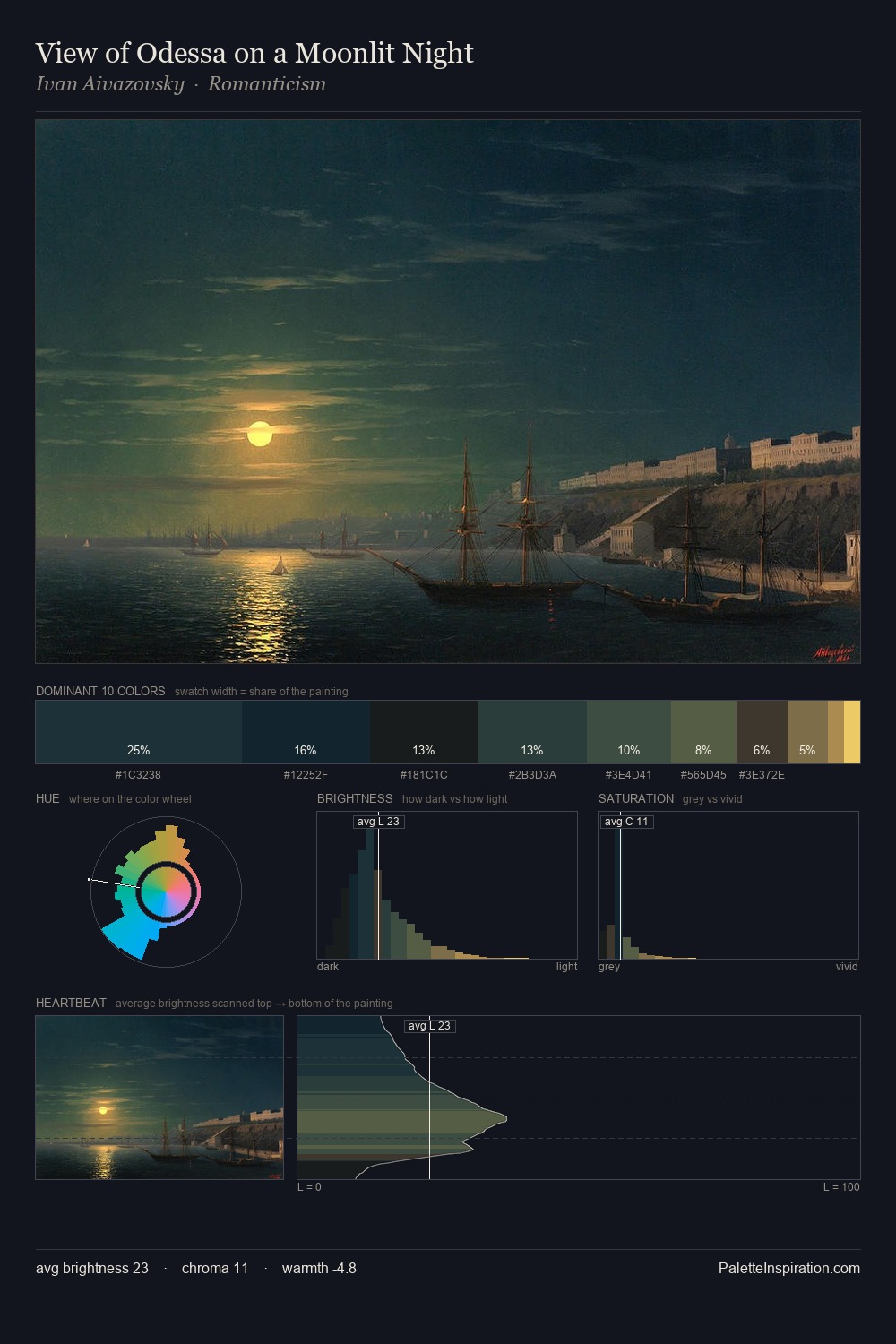This screenshot has height=1344, width=896.
Task: Click the 'grey vs vivid' caption
Action: pyautogui.click(x=712, y=799)
